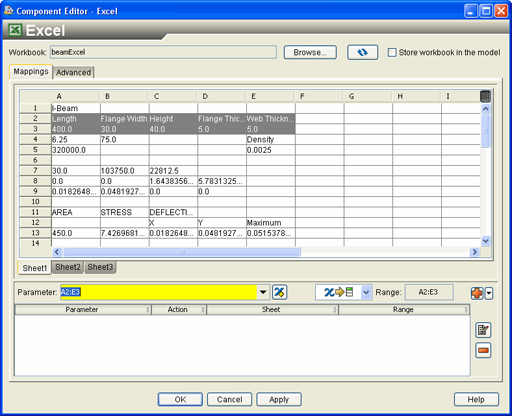This screenshot has width=512, height=416.
Task: Select the cell containing 6.25
Action: (76, 140)
